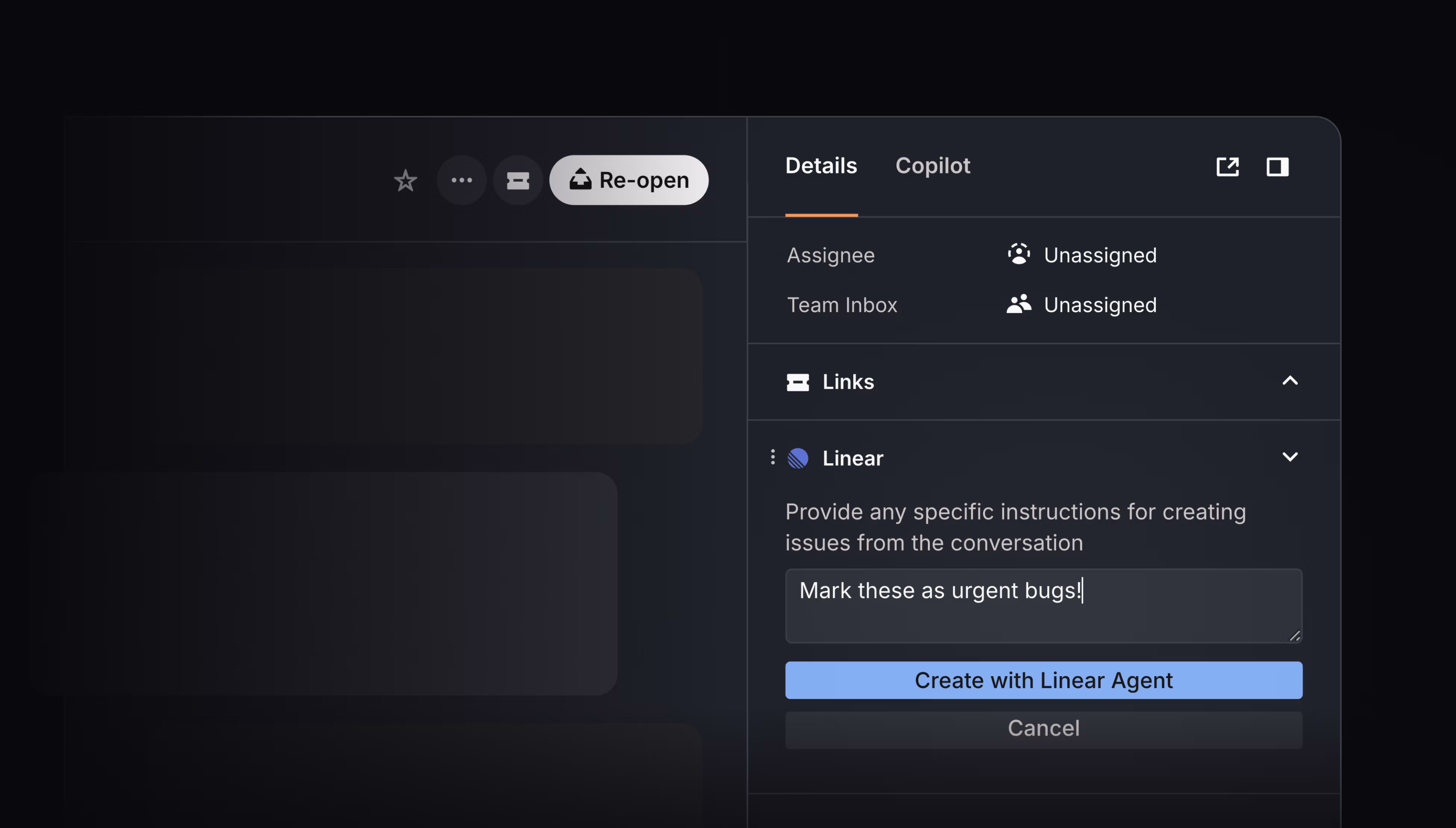Open the Assignee Unassigned selector
The width and height of the screenshot is (1456, 828).
(x=1099, y=255)
